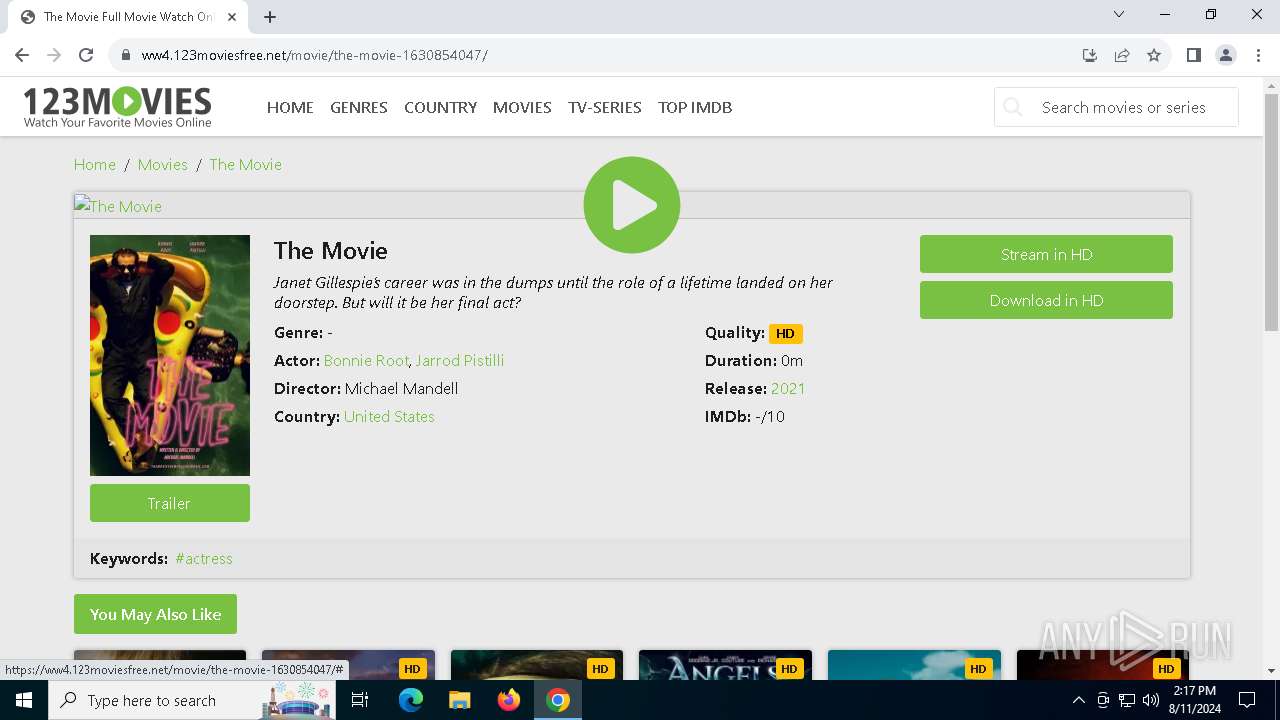
Task: Click the 123Movies site logo
Action: [x=118, y=107]
